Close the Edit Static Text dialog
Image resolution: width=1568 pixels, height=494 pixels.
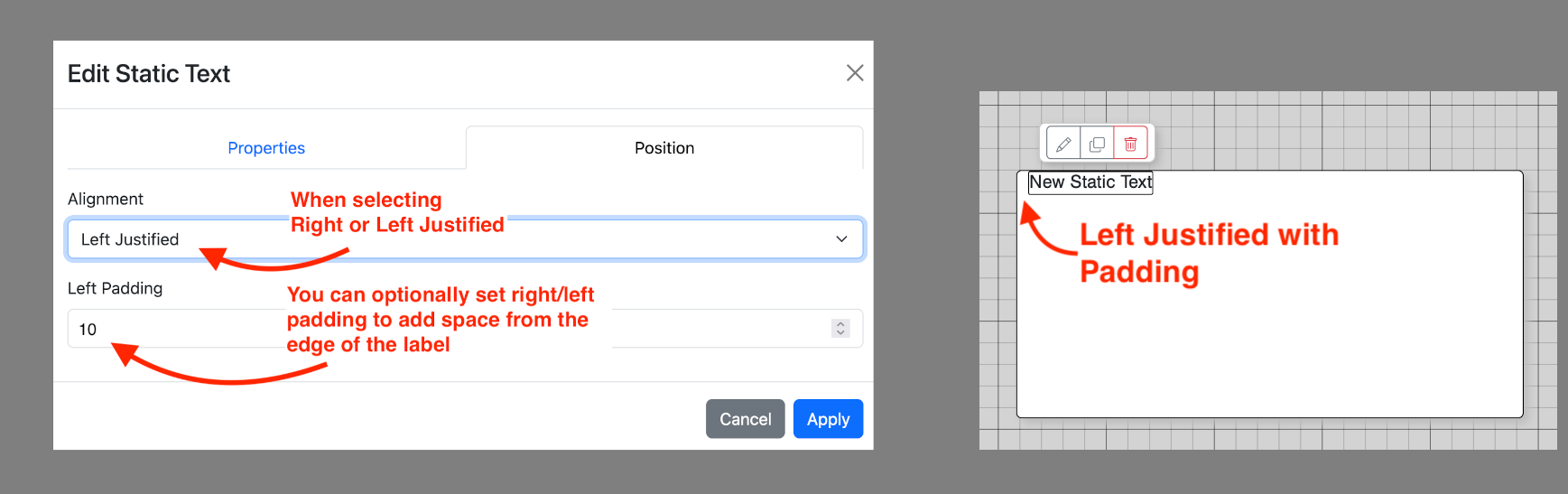click(854, 73)
